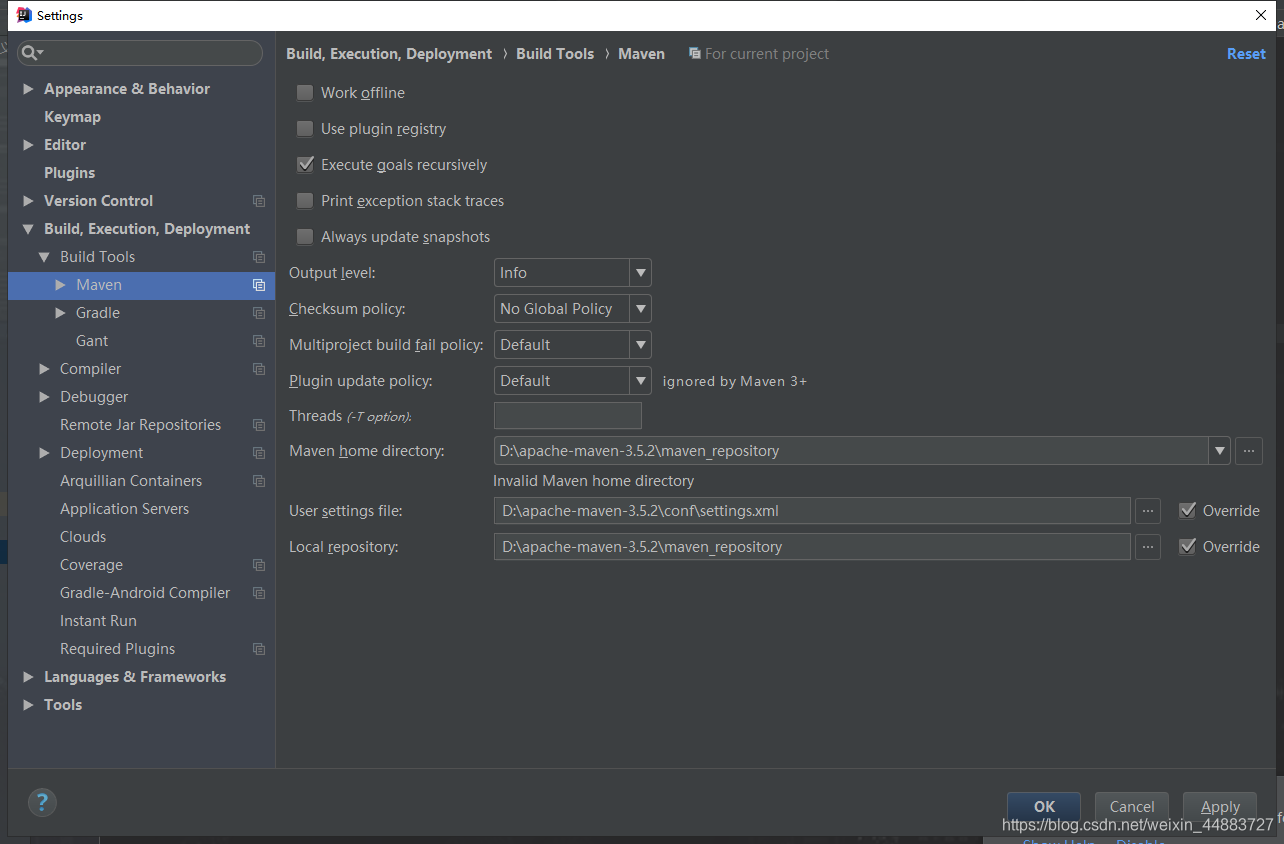Image resolution: width=1284 pixels, height=844 pixels.
Task: Click the project-level icon next to Gradle-Android Compiler
Action: point(259,593)
